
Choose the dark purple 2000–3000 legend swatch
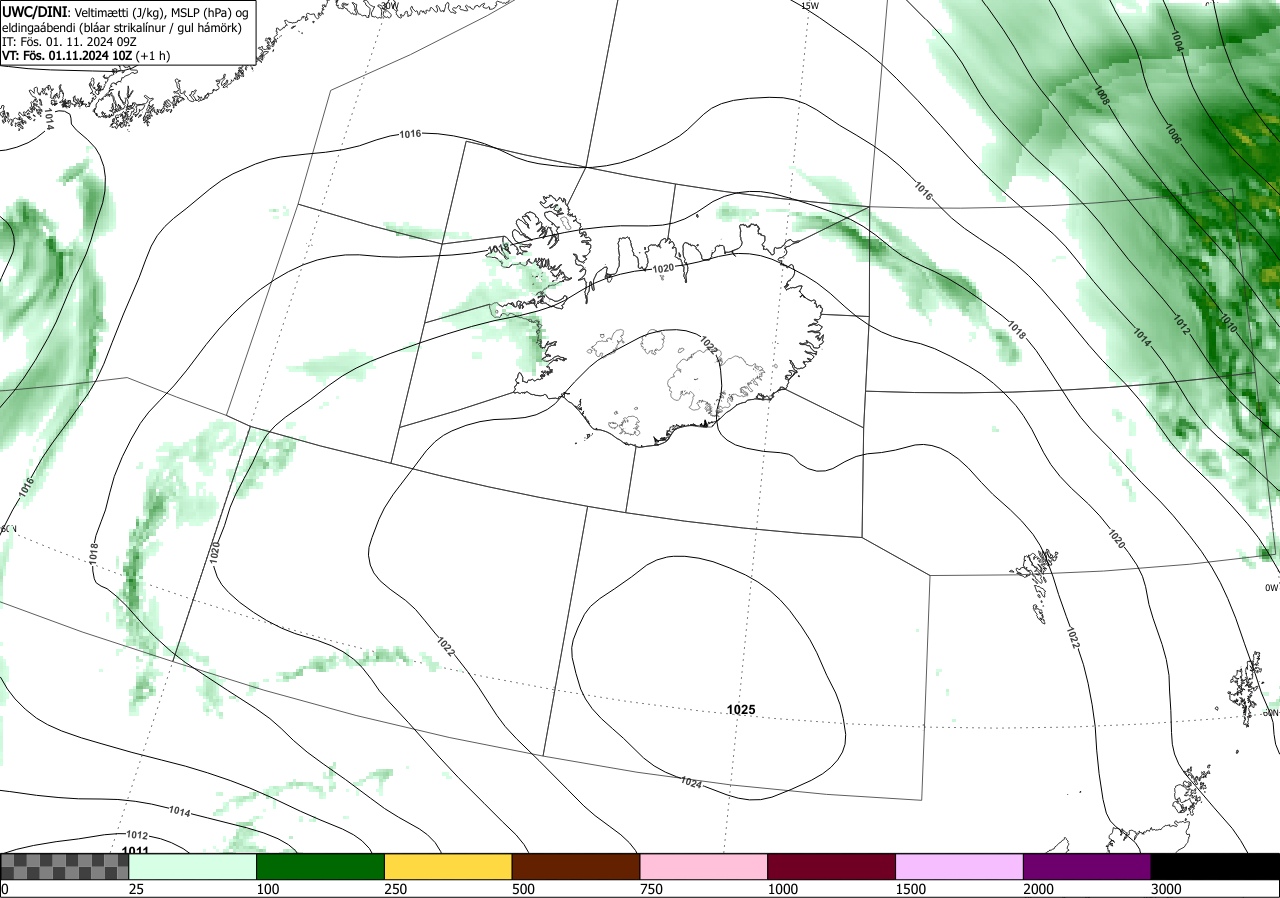coord(1087,866)
